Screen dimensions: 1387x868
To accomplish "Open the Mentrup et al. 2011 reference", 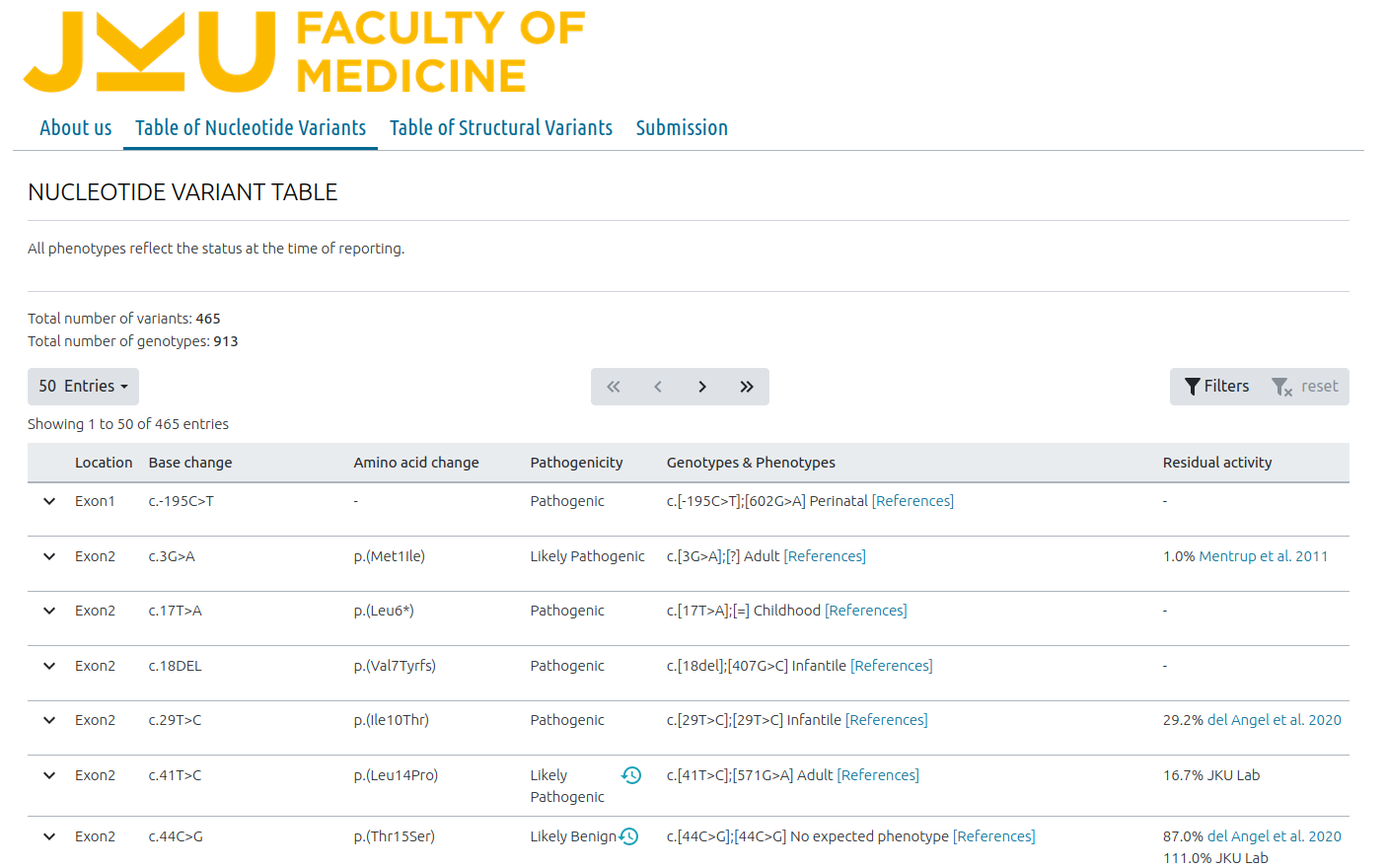I will (1263, 556).
